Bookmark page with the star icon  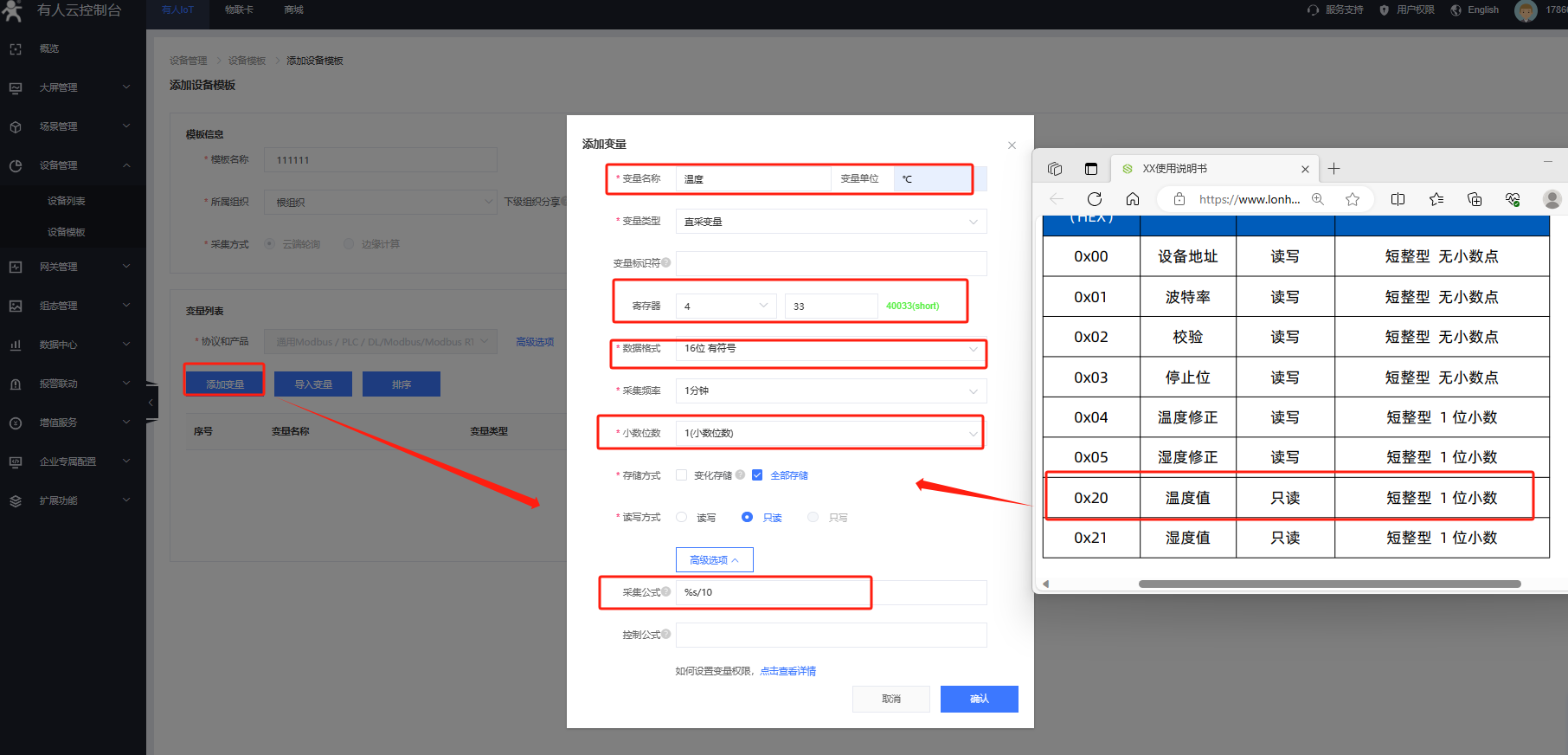pos(1353,199)
